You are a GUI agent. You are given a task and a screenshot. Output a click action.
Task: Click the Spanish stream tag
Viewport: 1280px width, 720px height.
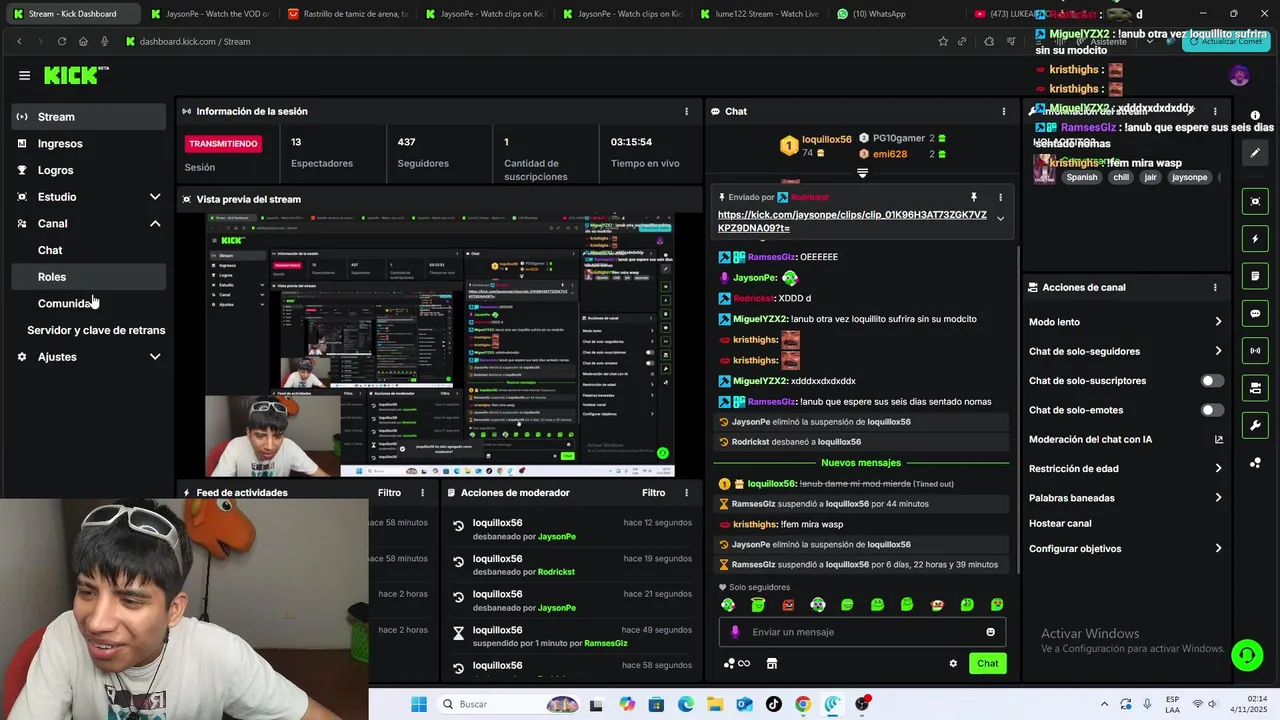(1082, 177)
